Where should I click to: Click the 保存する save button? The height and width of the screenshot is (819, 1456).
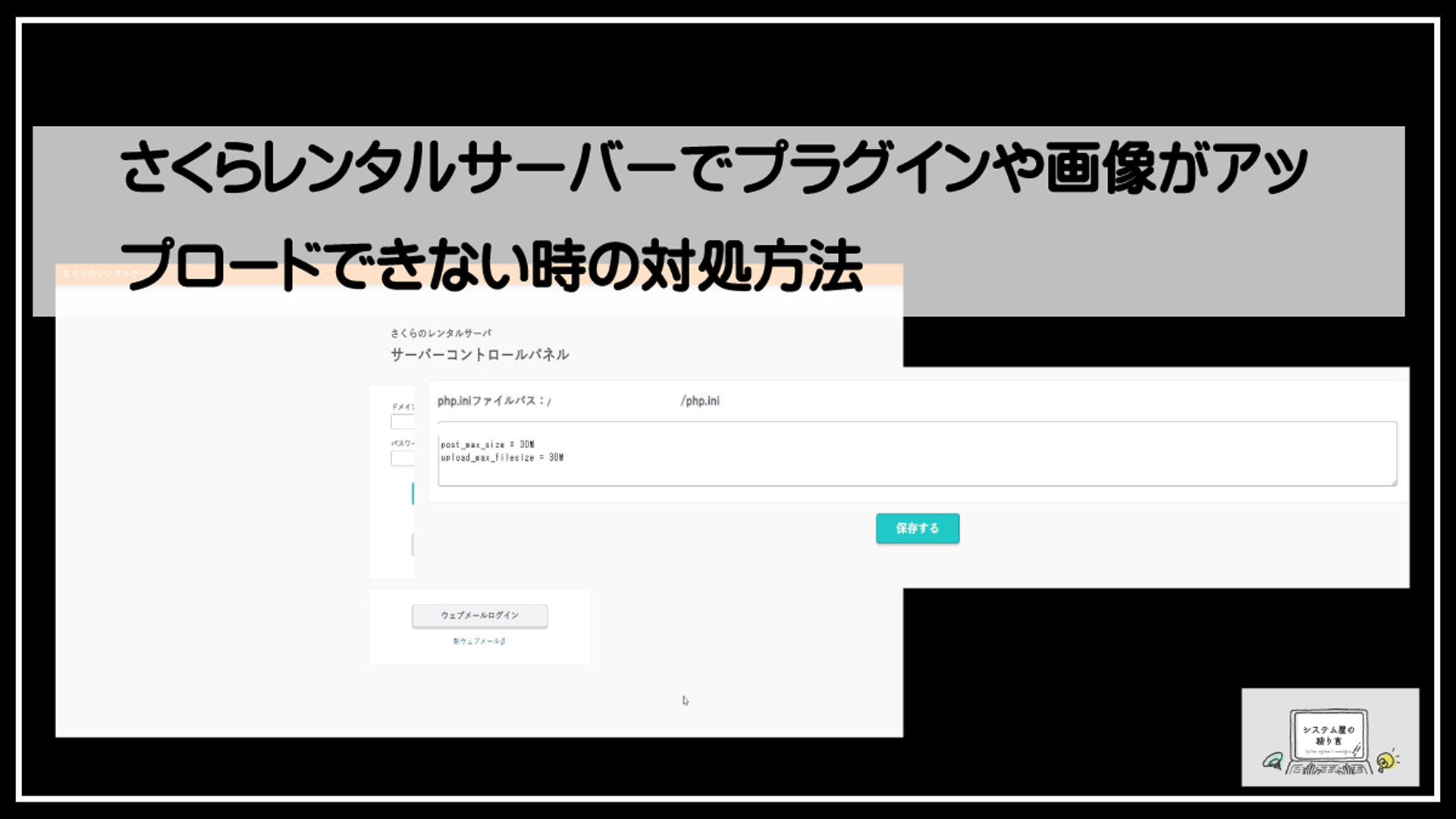(918, 529)
